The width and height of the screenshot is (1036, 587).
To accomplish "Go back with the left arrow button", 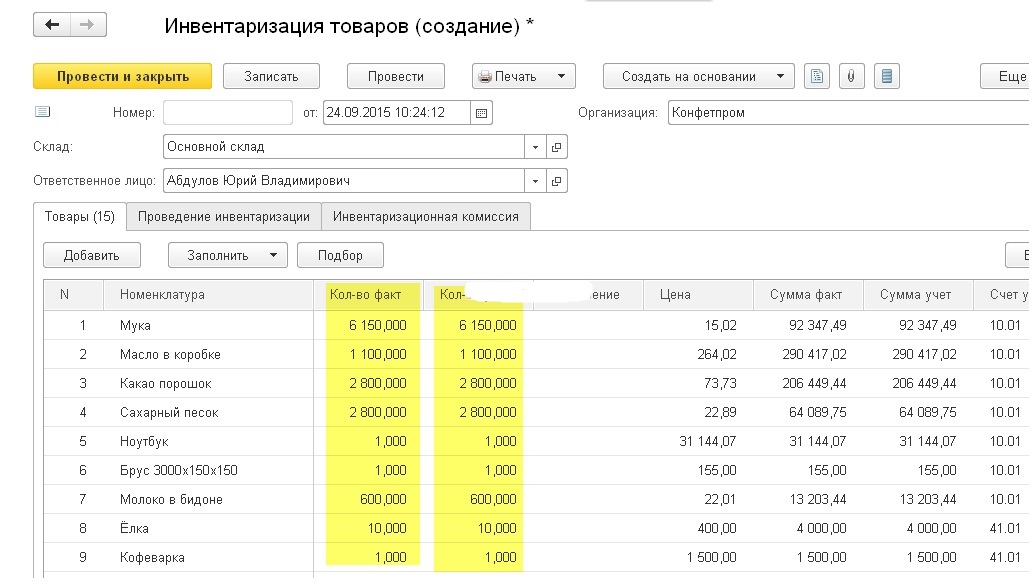I will point(52,25).
